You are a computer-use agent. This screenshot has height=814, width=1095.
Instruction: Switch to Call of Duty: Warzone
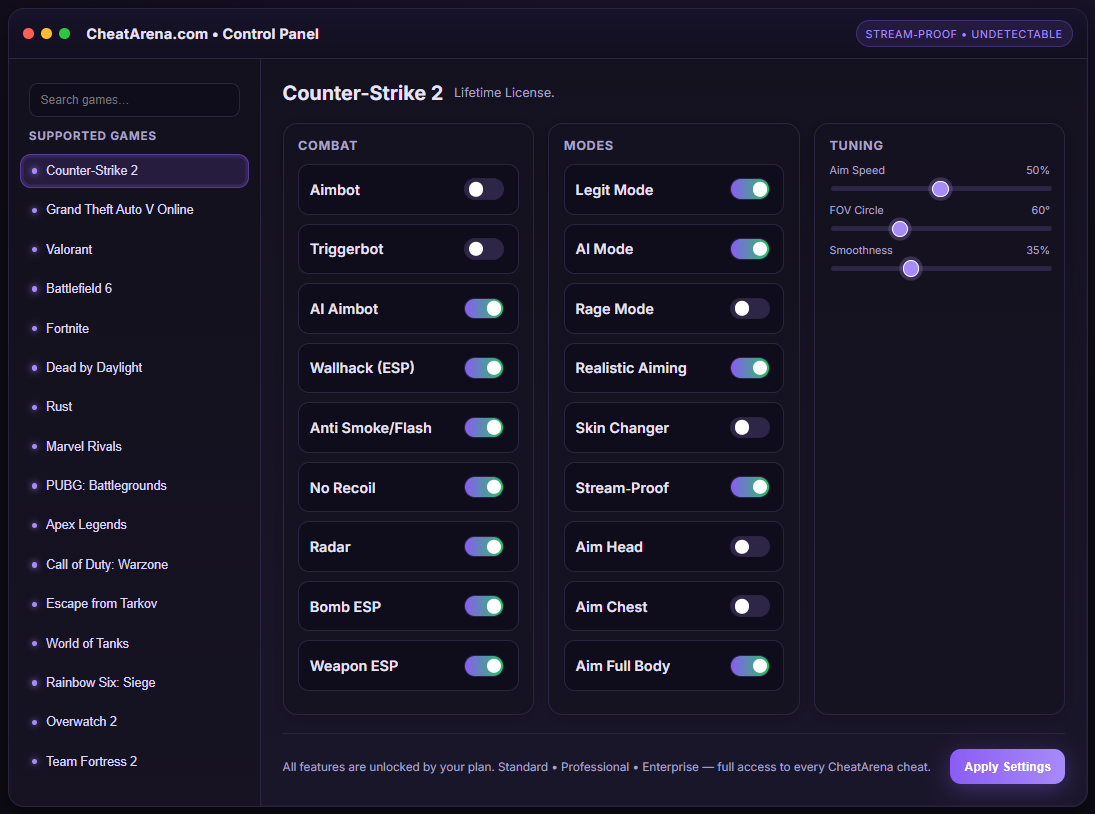pos(134,564)
